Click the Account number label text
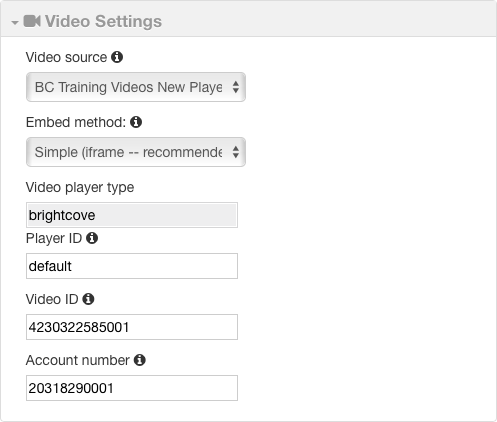Image resolution: width=497 pixels, height=422 pixels. coord(78,360)
